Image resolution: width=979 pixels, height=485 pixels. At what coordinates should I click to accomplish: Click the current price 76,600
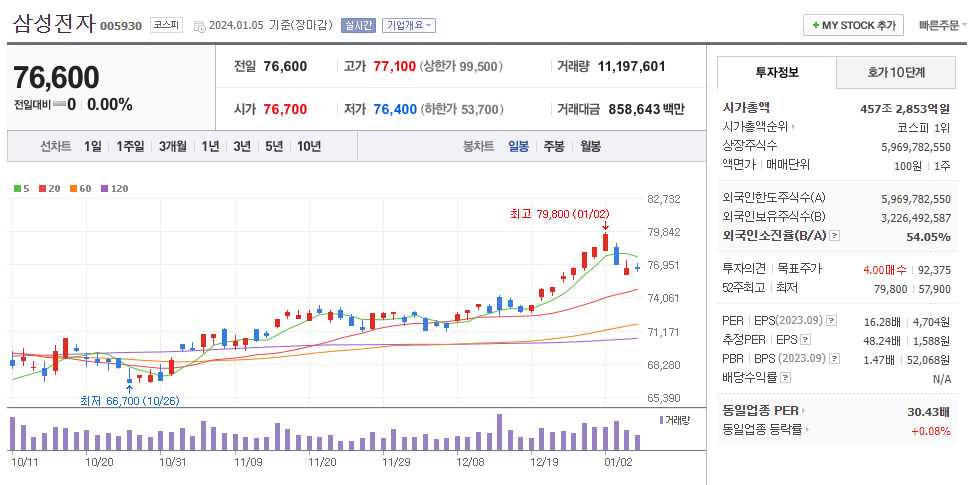click(x=56, y=77)
